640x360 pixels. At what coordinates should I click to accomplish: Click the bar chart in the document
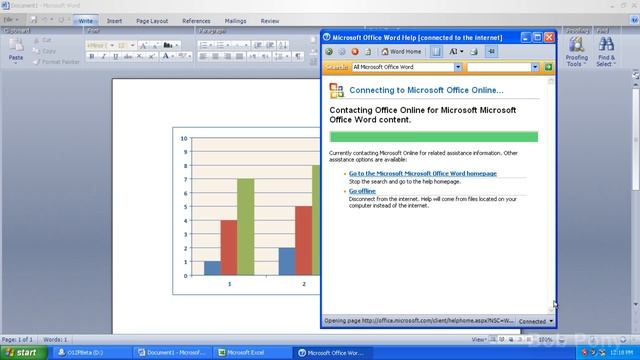247,211
